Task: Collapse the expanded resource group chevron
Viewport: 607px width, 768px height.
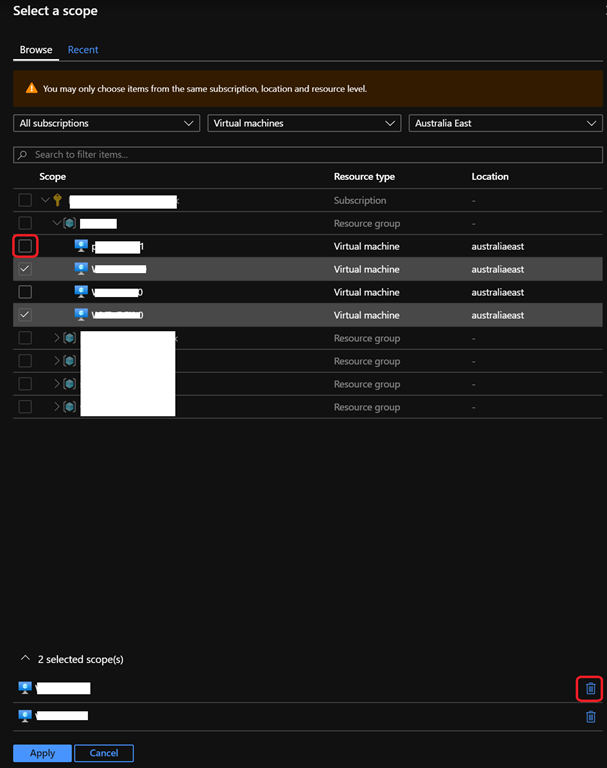Action: pyautogui.click(x=57, y=223)
